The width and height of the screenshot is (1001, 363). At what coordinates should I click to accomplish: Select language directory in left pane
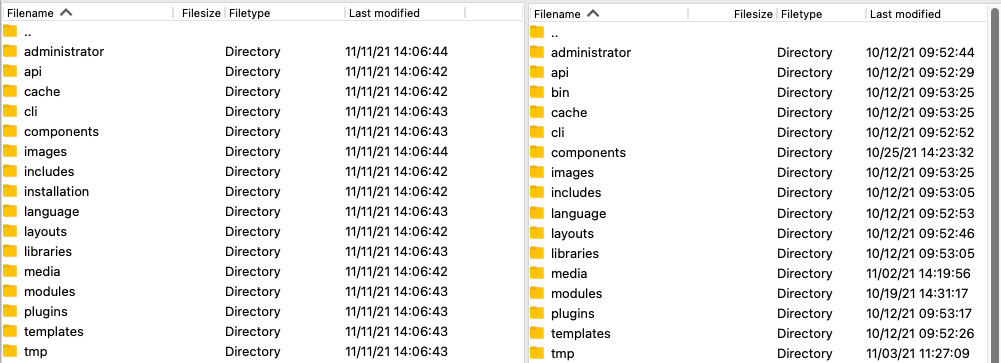(x=262, y=211)
